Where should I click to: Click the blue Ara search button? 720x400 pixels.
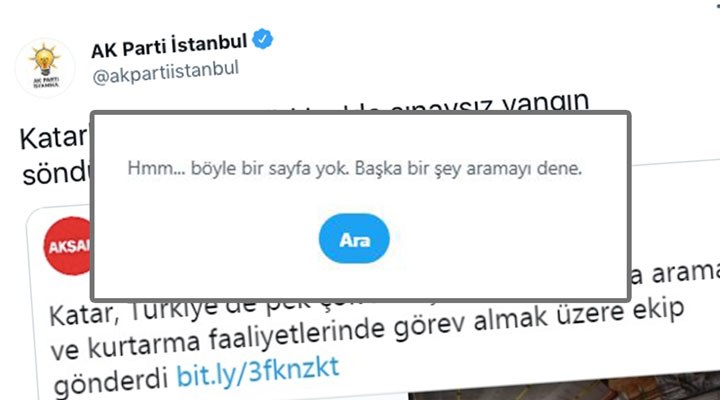(354, 238)
